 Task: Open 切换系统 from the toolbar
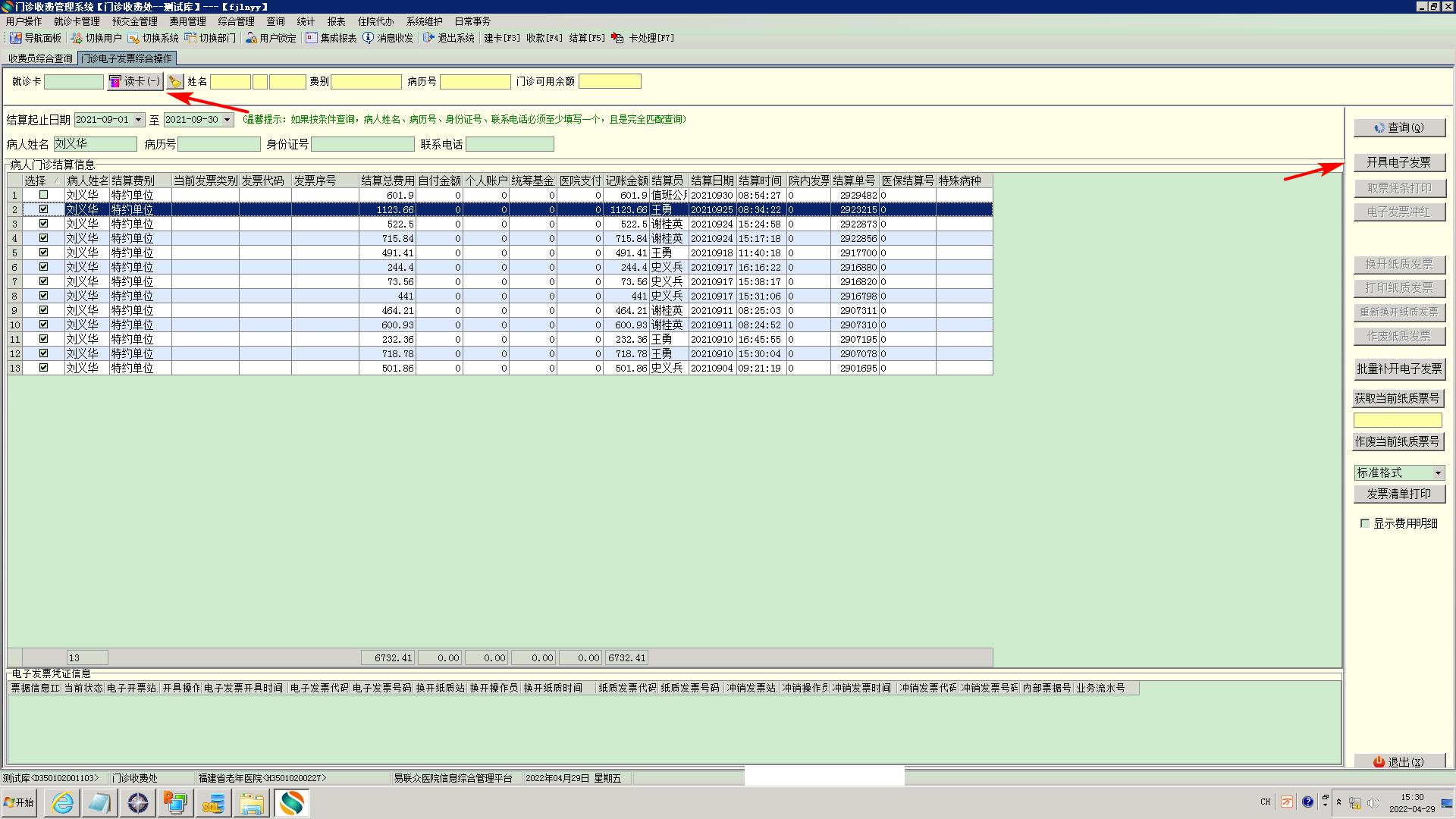133,38
